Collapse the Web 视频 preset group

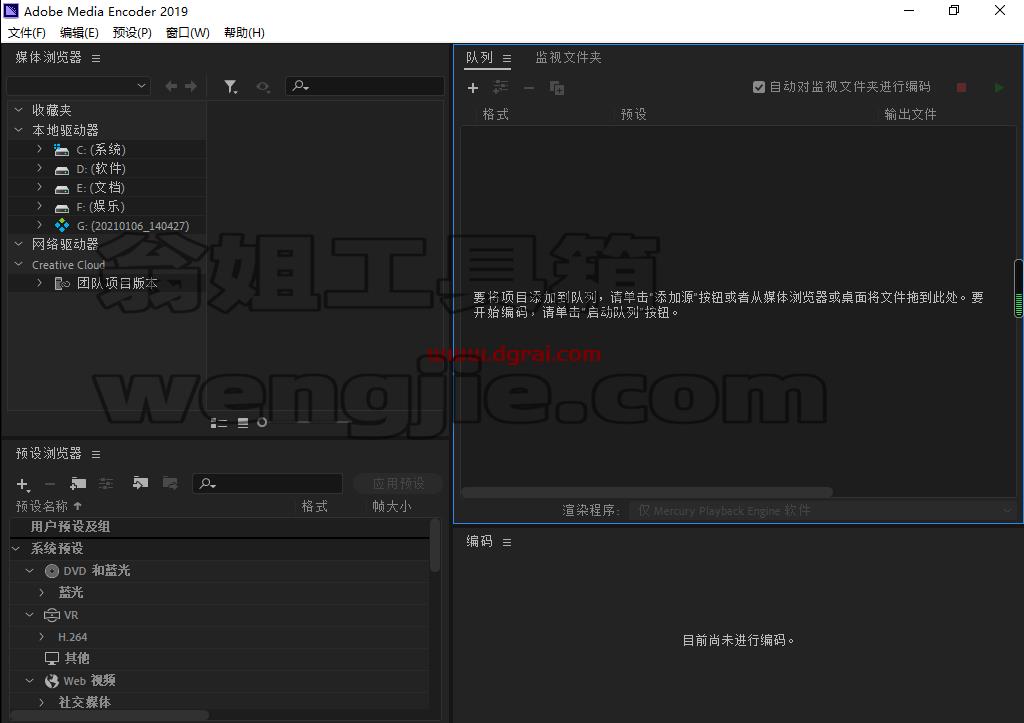[x=29, y=681]
